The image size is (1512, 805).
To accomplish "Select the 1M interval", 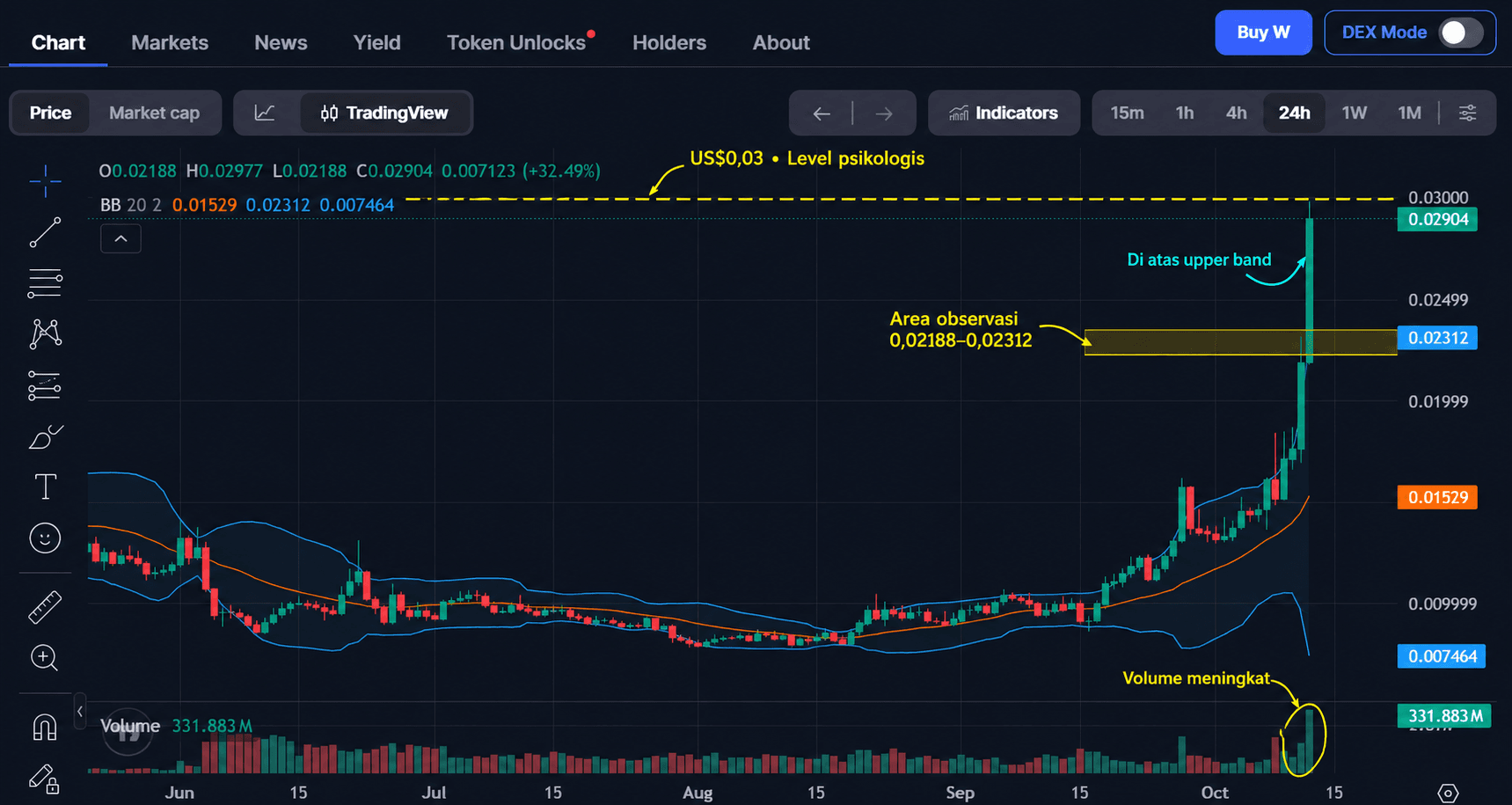I will pyautogui.click(x=1410, y=113).
